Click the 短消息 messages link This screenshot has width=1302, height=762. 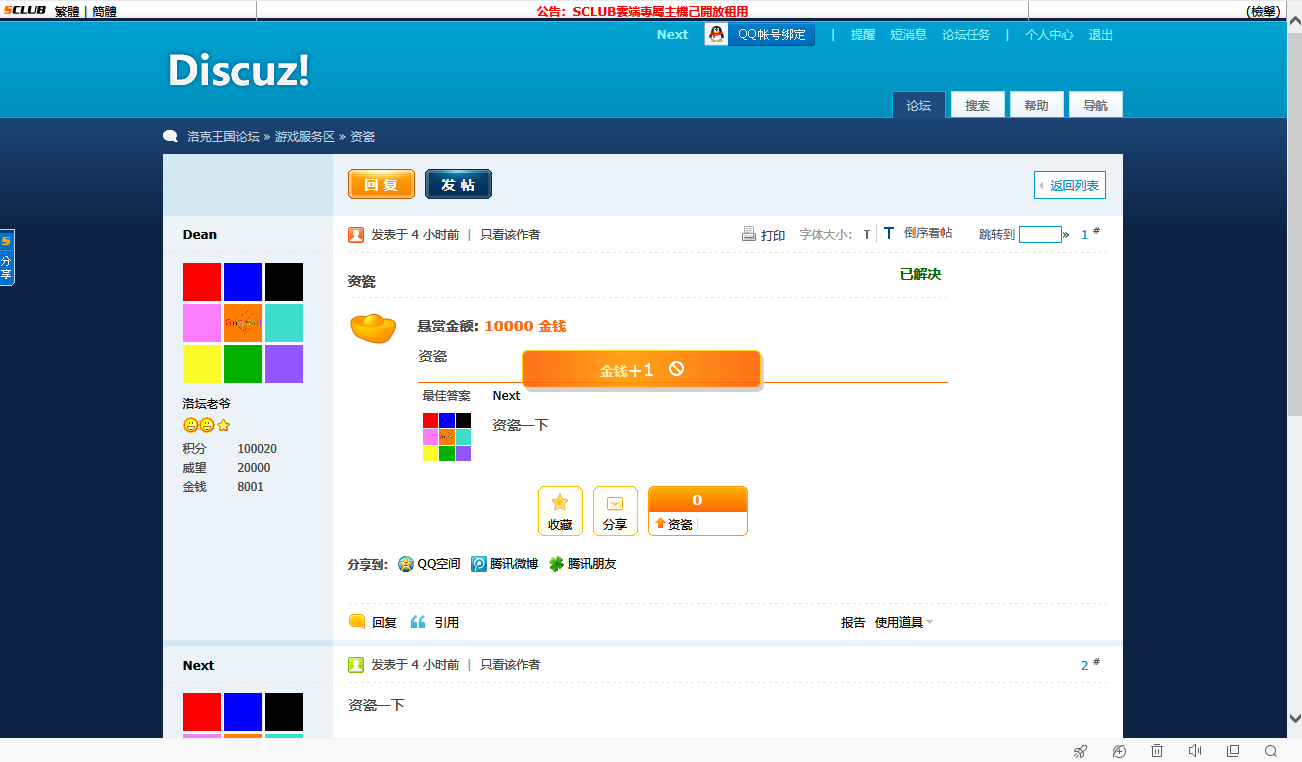[909, 34]
